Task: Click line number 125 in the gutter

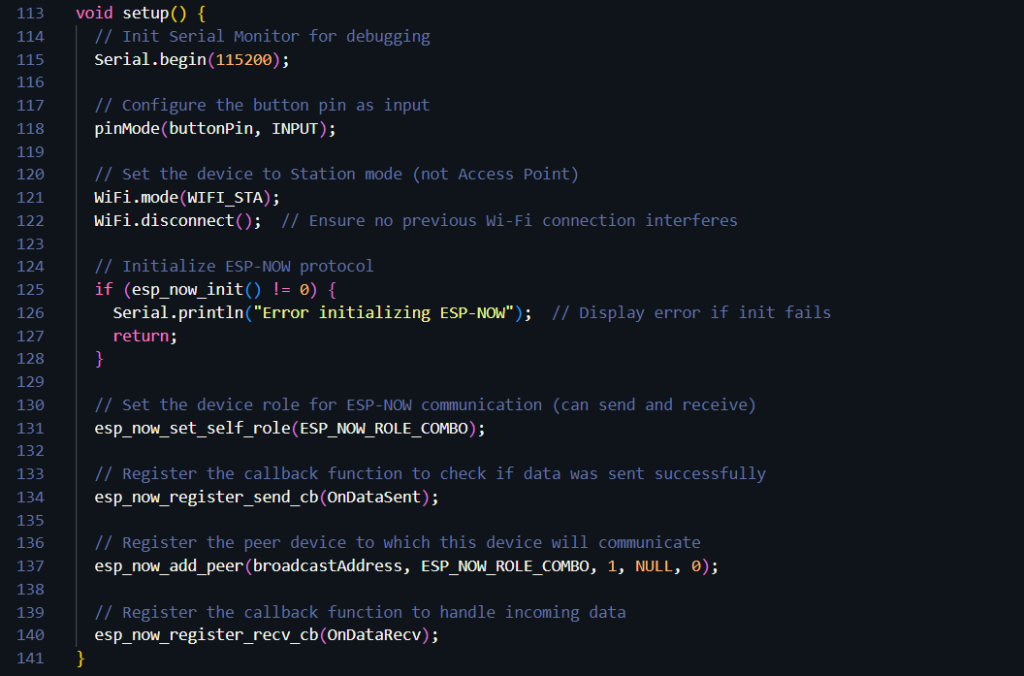Action: pyautogui.click(x=31, y=289)
